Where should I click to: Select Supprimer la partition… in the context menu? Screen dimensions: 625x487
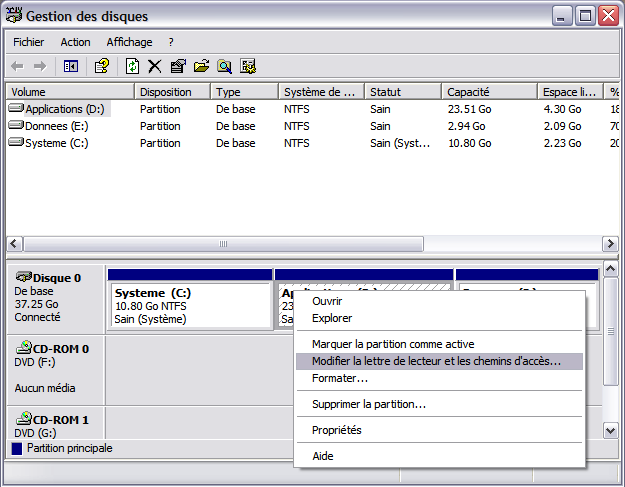[369, 404]
